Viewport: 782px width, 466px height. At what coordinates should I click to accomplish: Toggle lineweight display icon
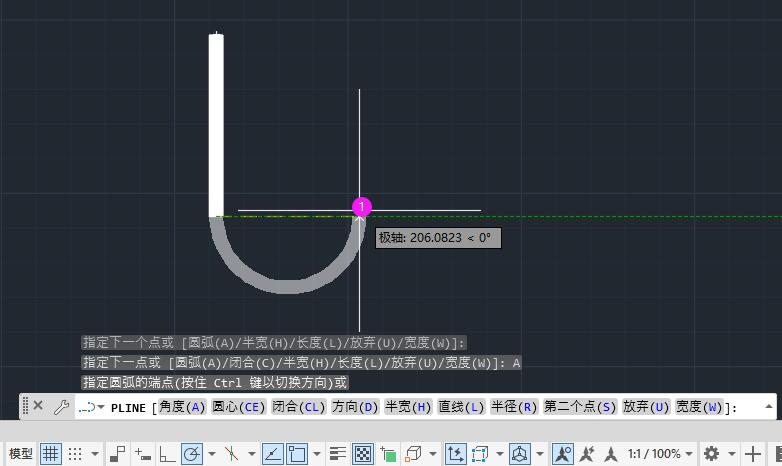pos(338,454)
